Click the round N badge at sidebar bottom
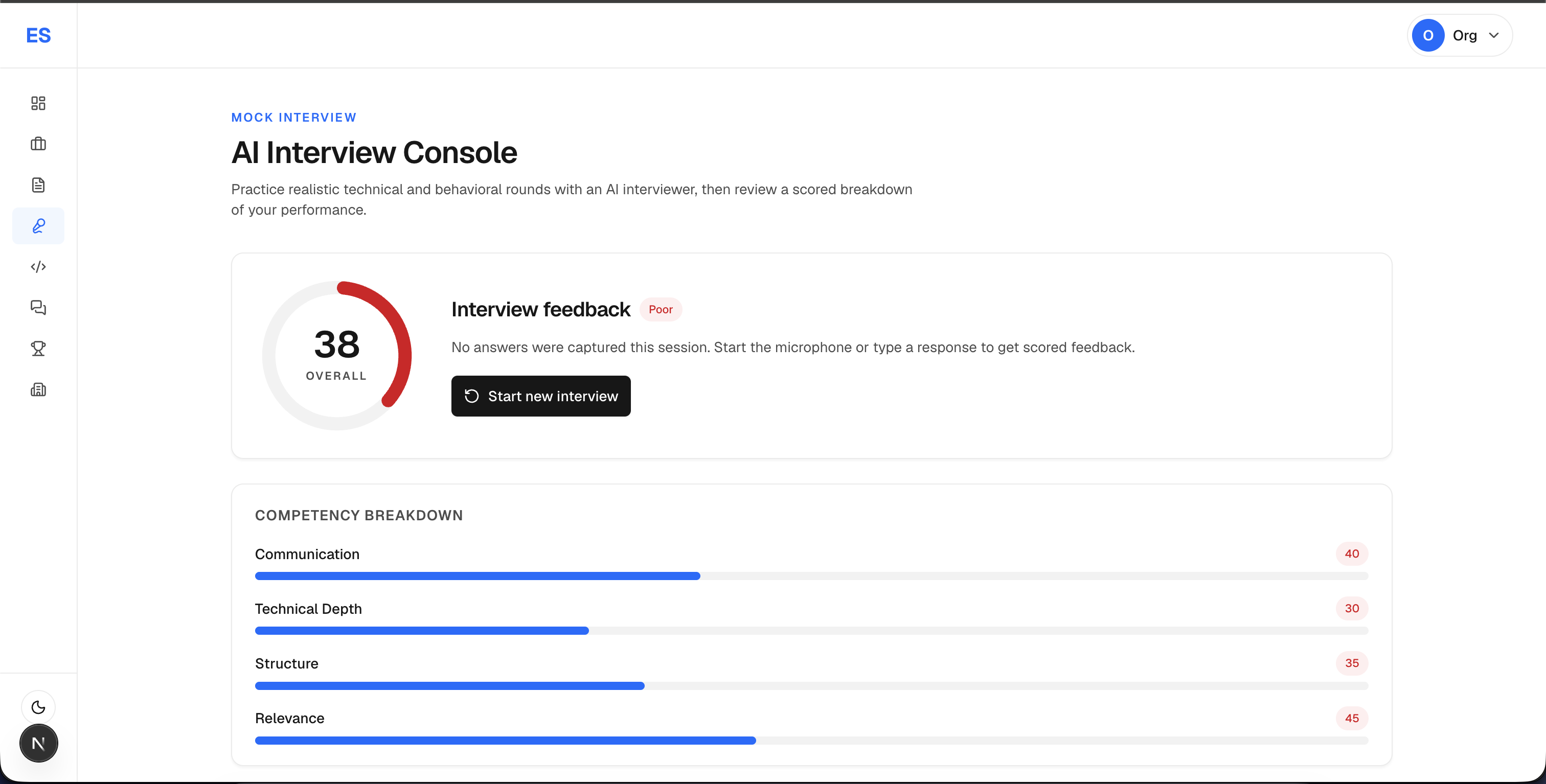Viewport: 1546px width, 784px height. click(x=38, y=743)
